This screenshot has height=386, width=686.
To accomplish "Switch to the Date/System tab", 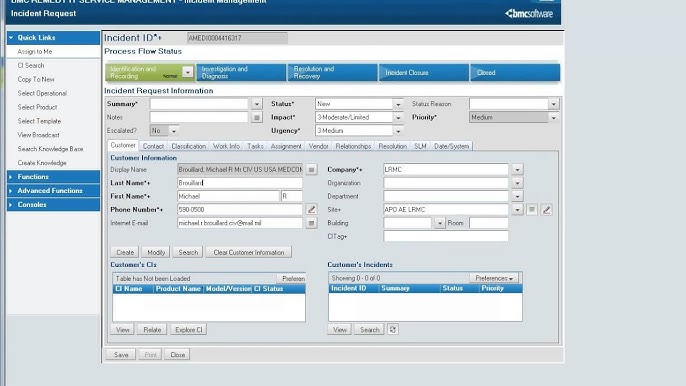I will pos(452,146).
